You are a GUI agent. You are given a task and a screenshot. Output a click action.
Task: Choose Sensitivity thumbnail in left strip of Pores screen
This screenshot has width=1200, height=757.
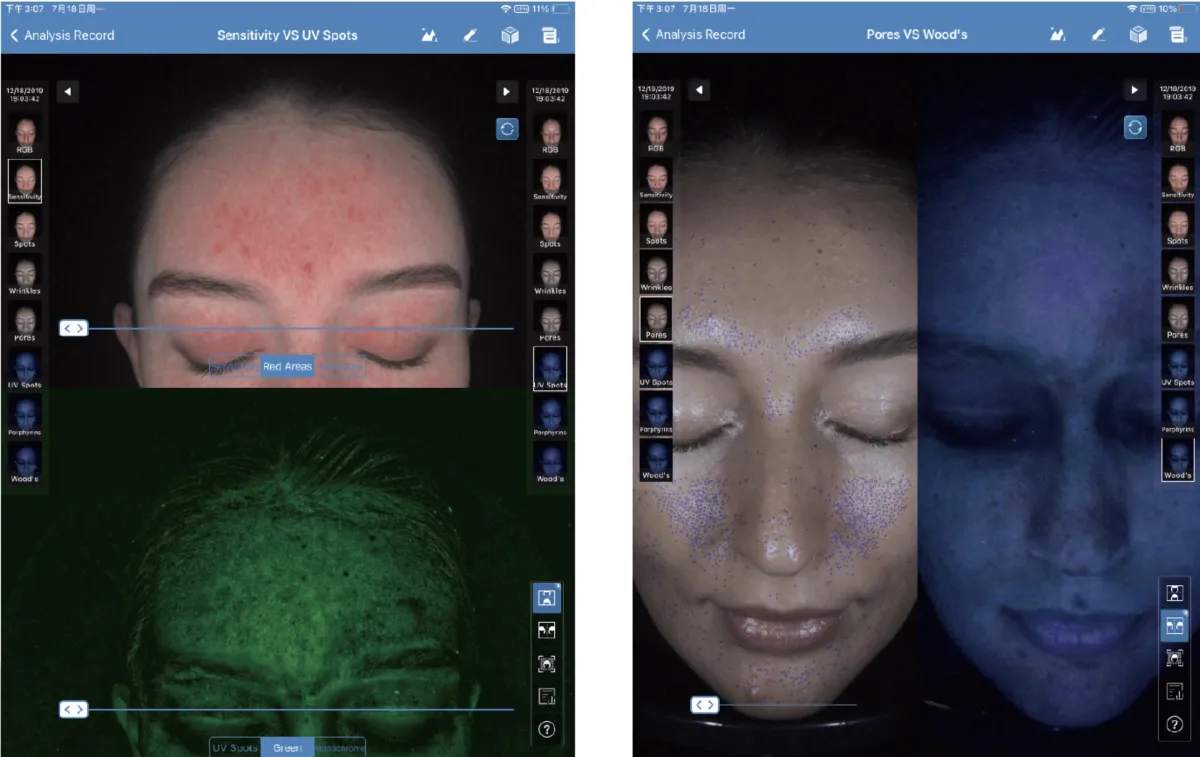tap(656, 178)
